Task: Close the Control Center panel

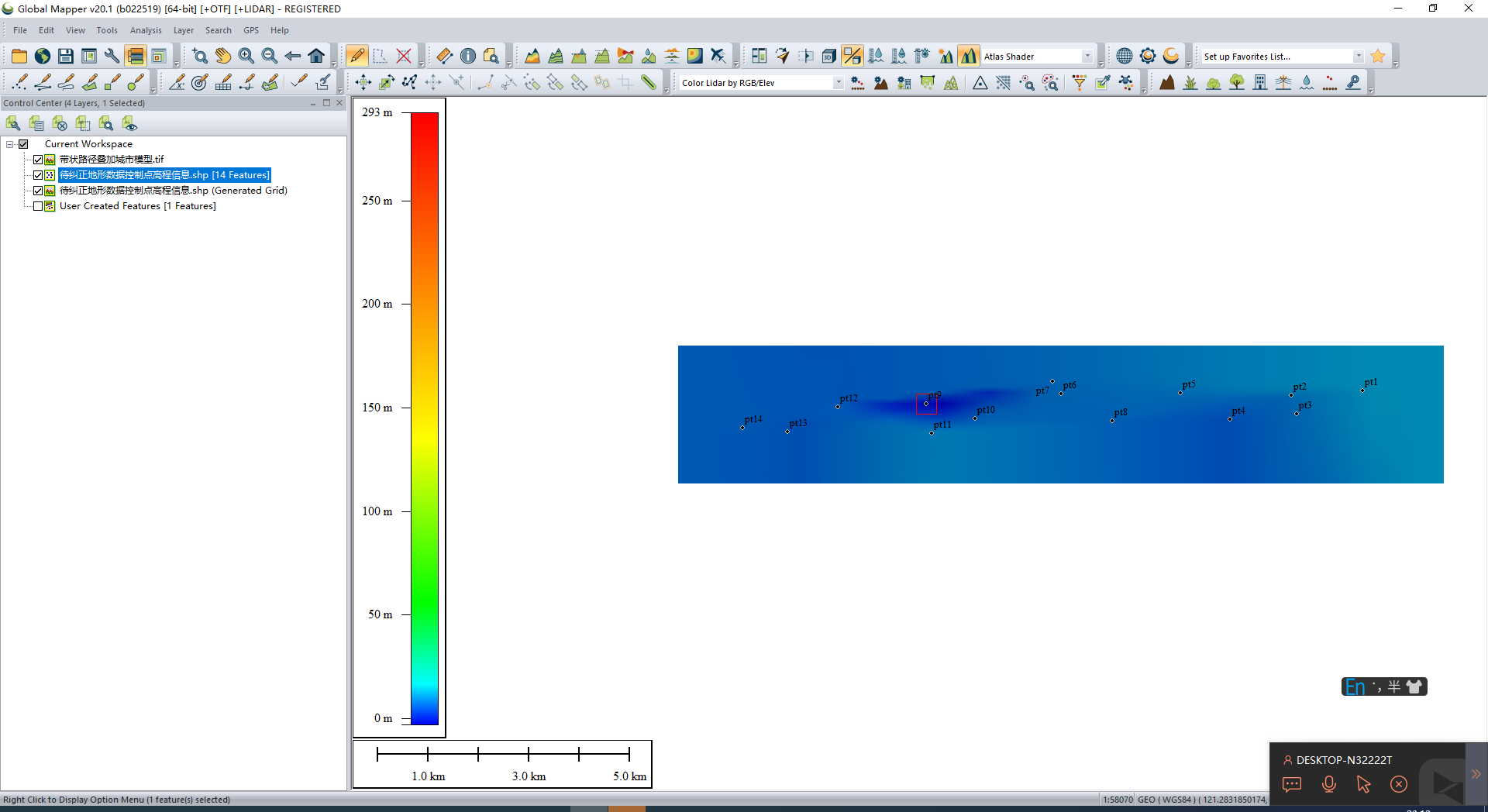Action: point(339,103)
